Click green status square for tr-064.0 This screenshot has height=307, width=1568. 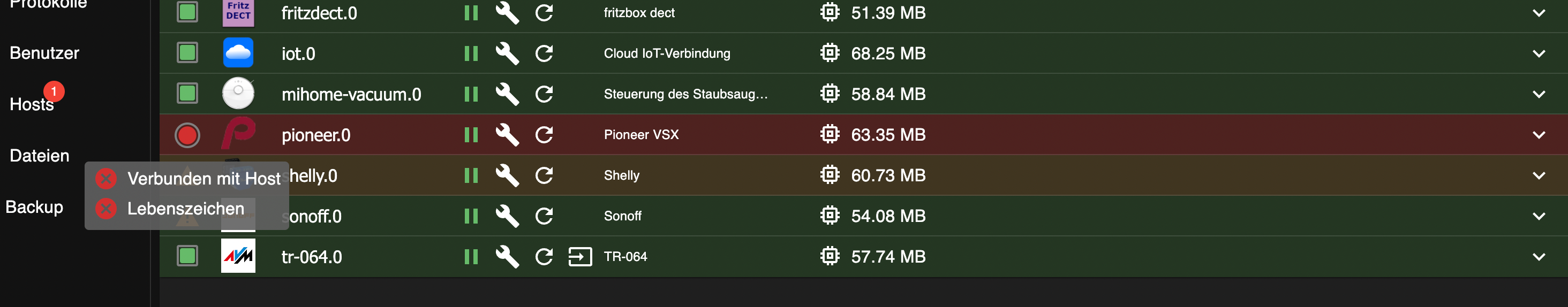click(187, 257)
